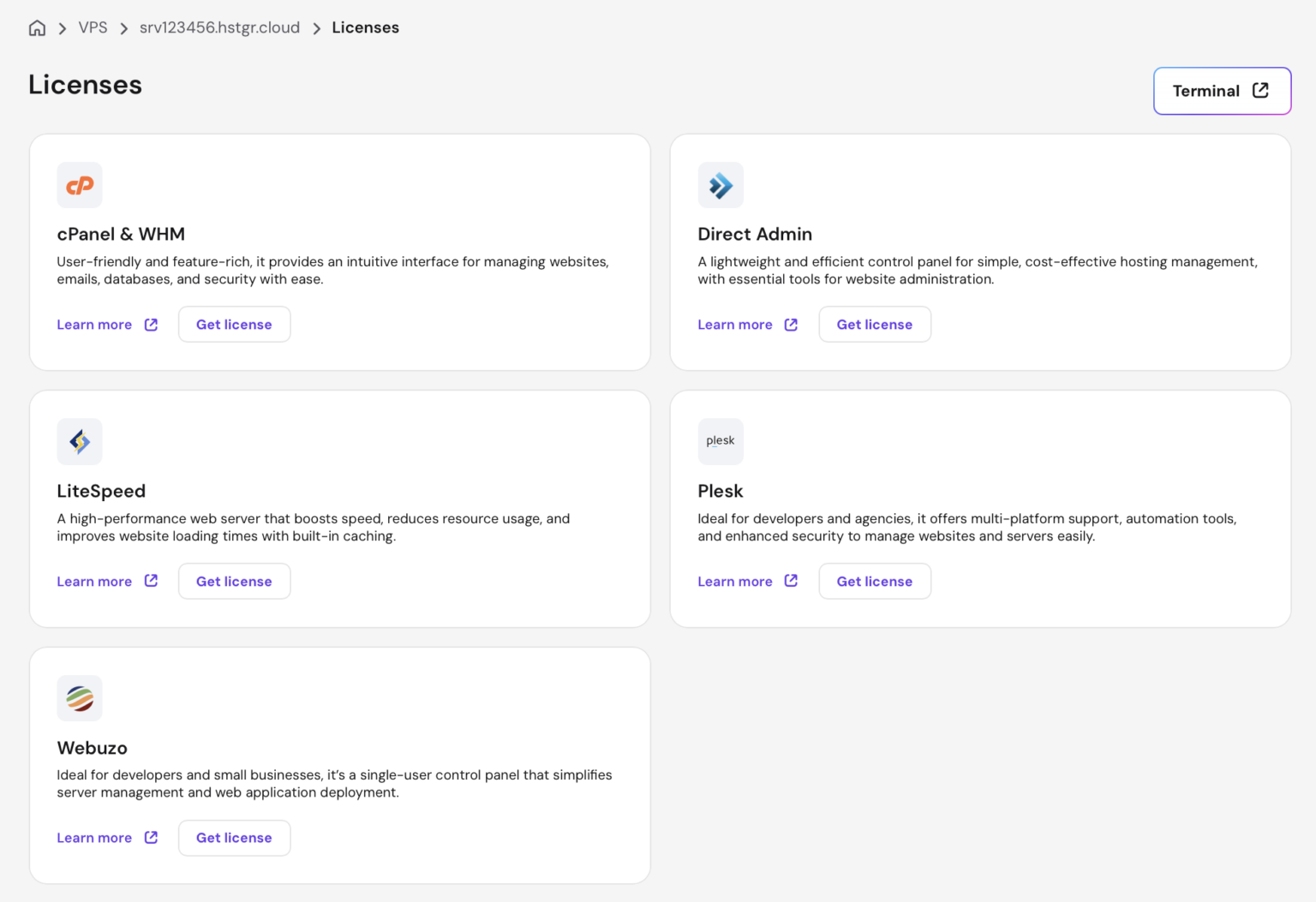Click the Plesk logo icon
The height and width of the screenshot is (902, 1316).
(721, 442)
